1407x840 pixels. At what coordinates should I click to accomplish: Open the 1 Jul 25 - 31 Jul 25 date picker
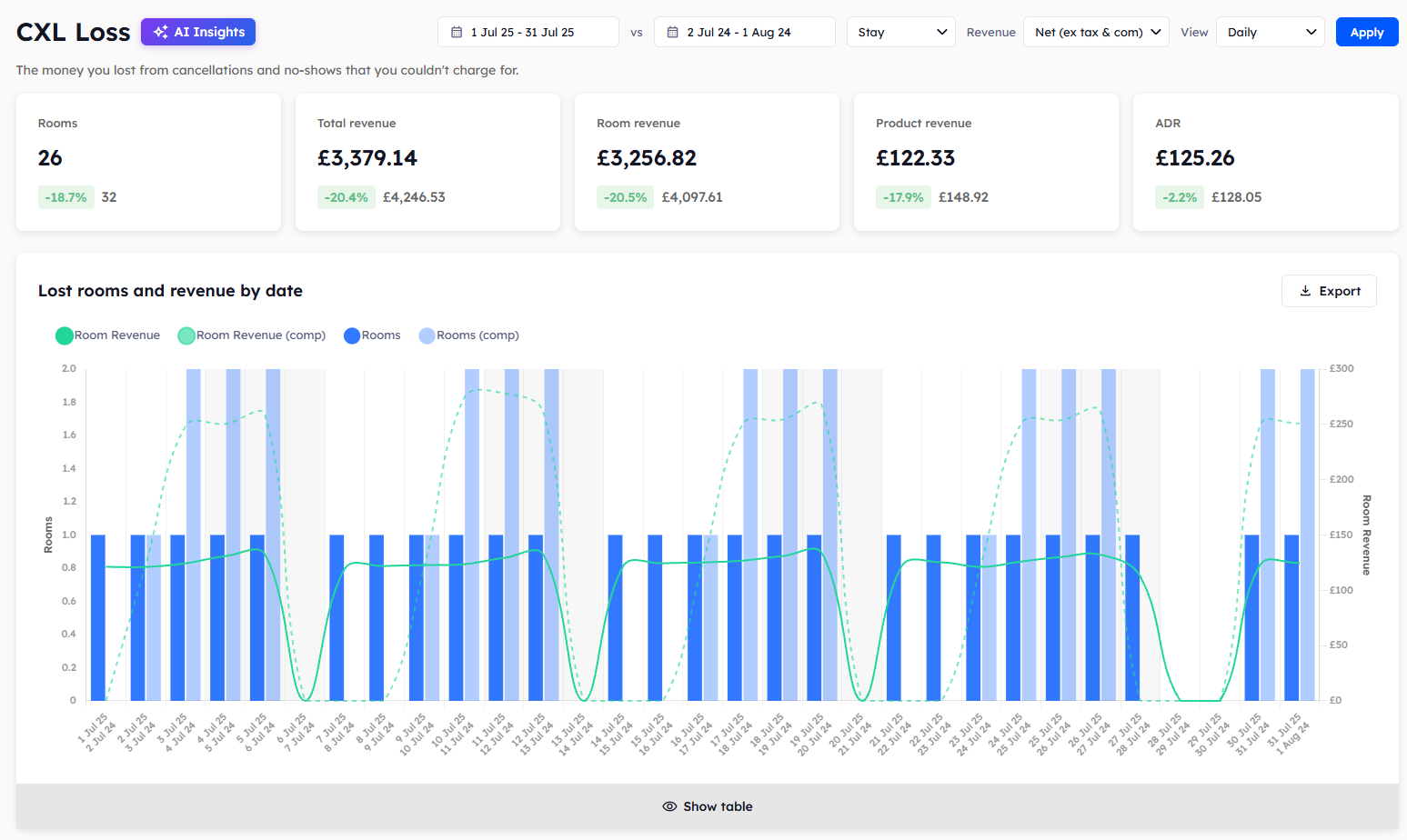coord(528,32)
